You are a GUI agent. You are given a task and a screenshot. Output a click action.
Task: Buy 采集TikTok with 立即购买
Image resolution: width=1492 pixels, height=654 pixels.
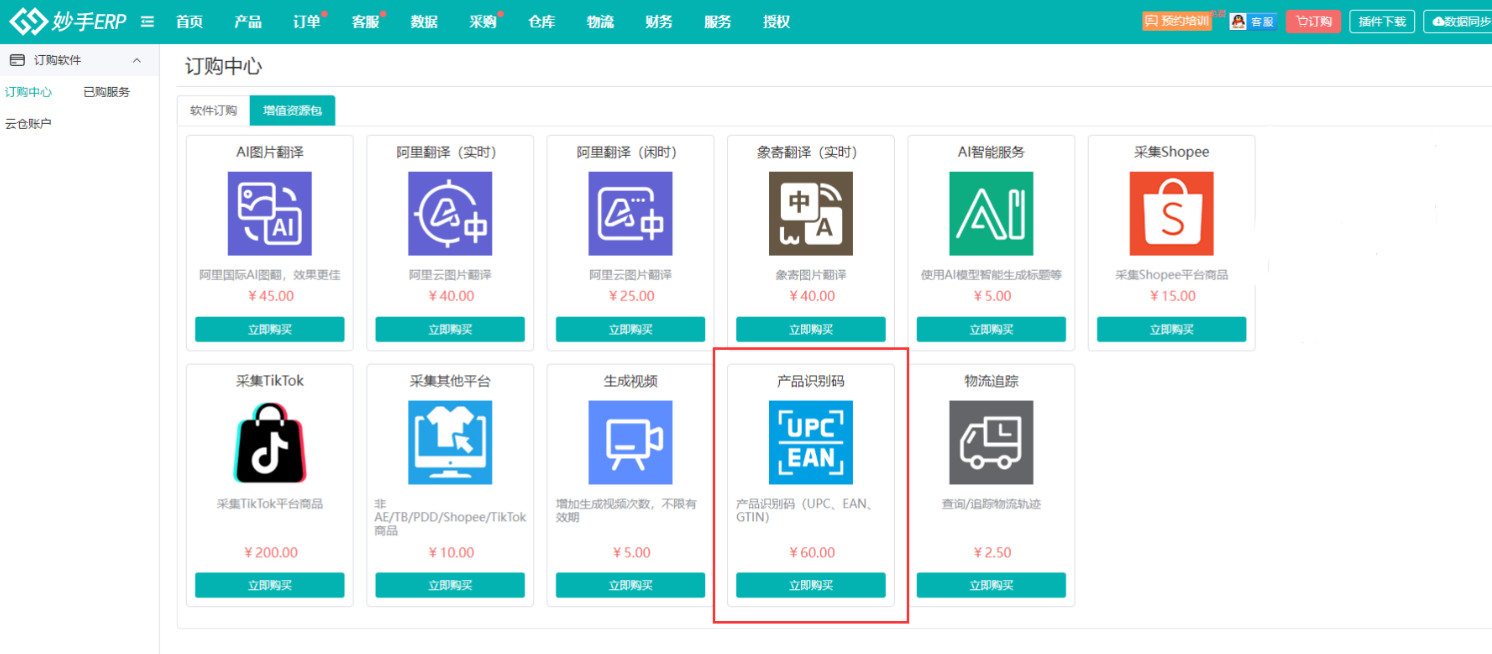pos(270,585)
